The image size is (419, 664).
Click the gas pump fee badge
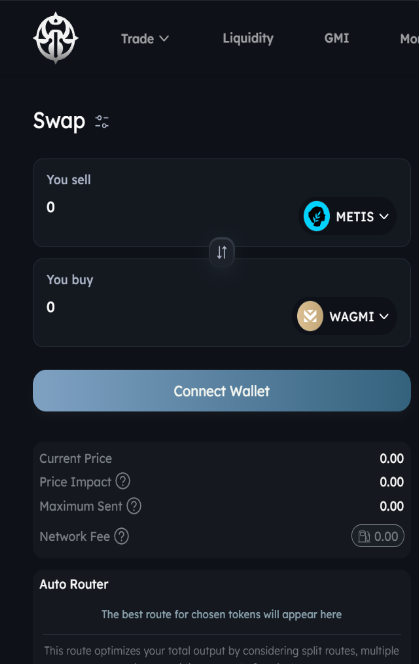click(377, 536)
